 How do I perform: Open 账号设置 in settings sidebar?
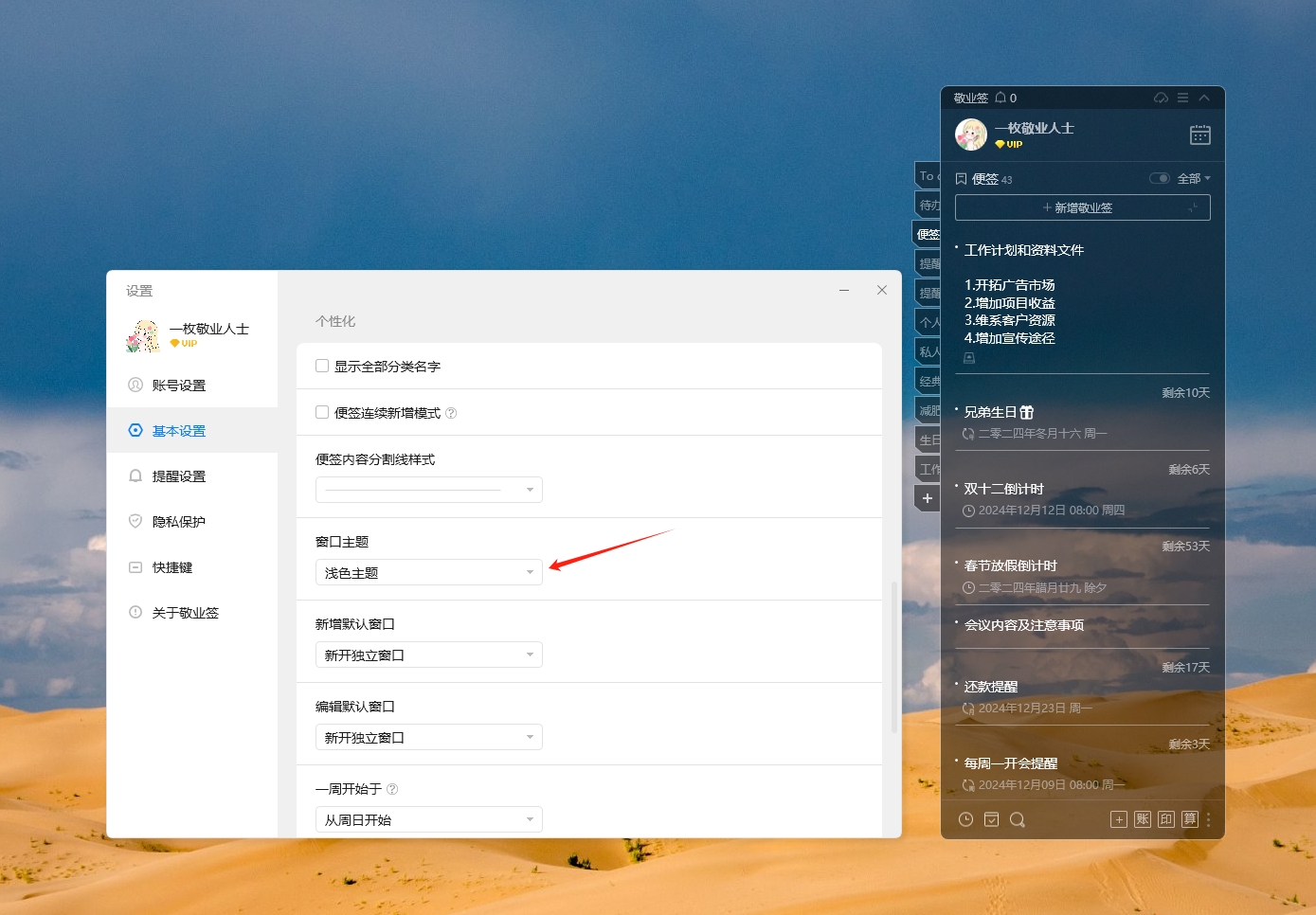tap(192, 386)
